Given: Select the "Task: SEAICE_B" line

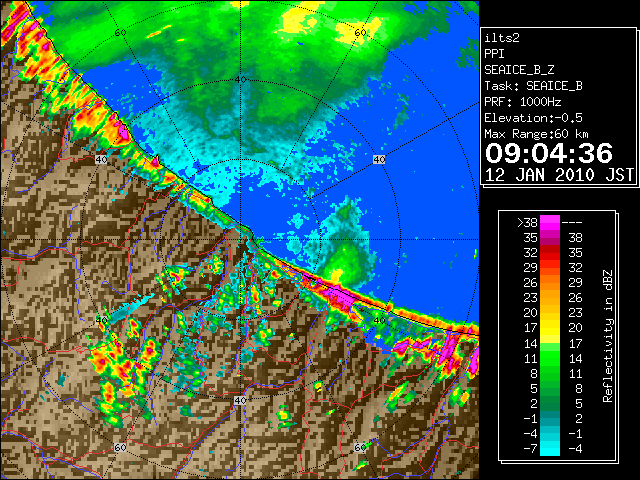Looking at the screenshot, I should point(533,86).
